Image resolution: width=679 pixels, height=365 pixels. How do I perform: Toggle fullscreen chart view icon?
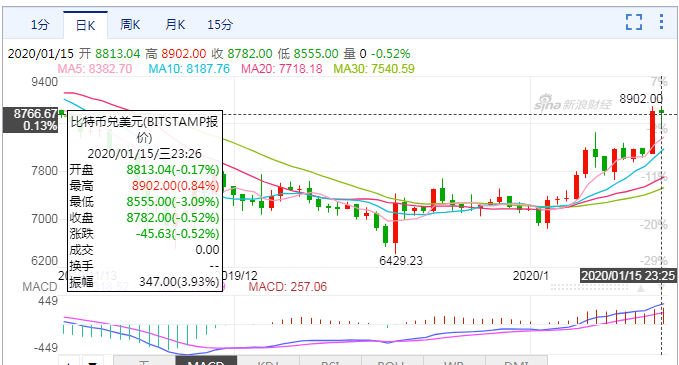(x=634, y=22)
